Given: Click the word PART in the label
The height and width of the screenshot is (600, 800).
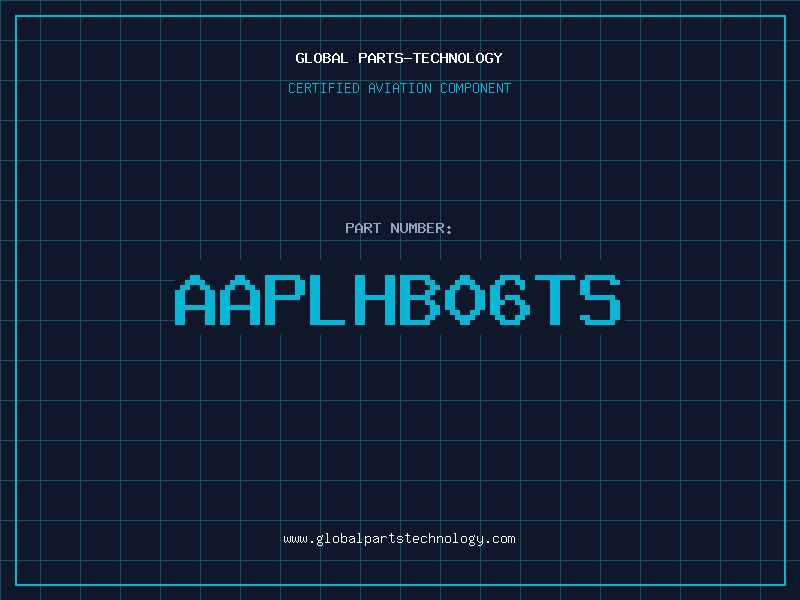Looking at the screenshot, I should tap(362, 228).
